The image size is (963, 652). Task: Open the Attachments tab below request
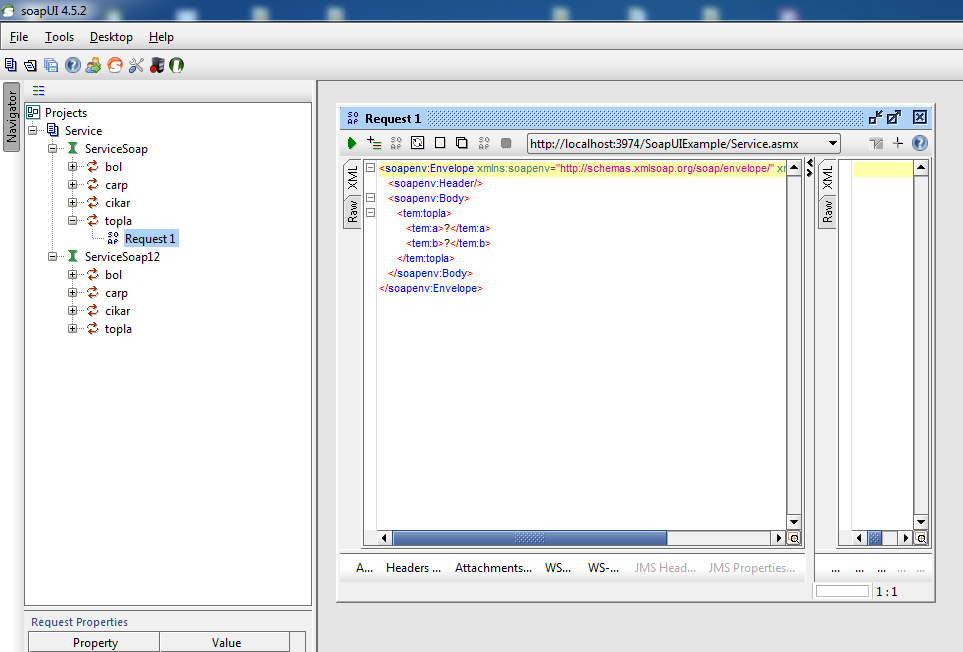click(x=493, y=568)
